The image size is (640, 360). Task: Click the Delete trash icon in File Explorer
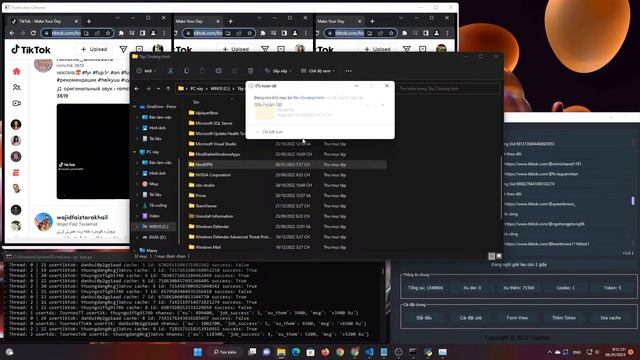tap(250, 71)
